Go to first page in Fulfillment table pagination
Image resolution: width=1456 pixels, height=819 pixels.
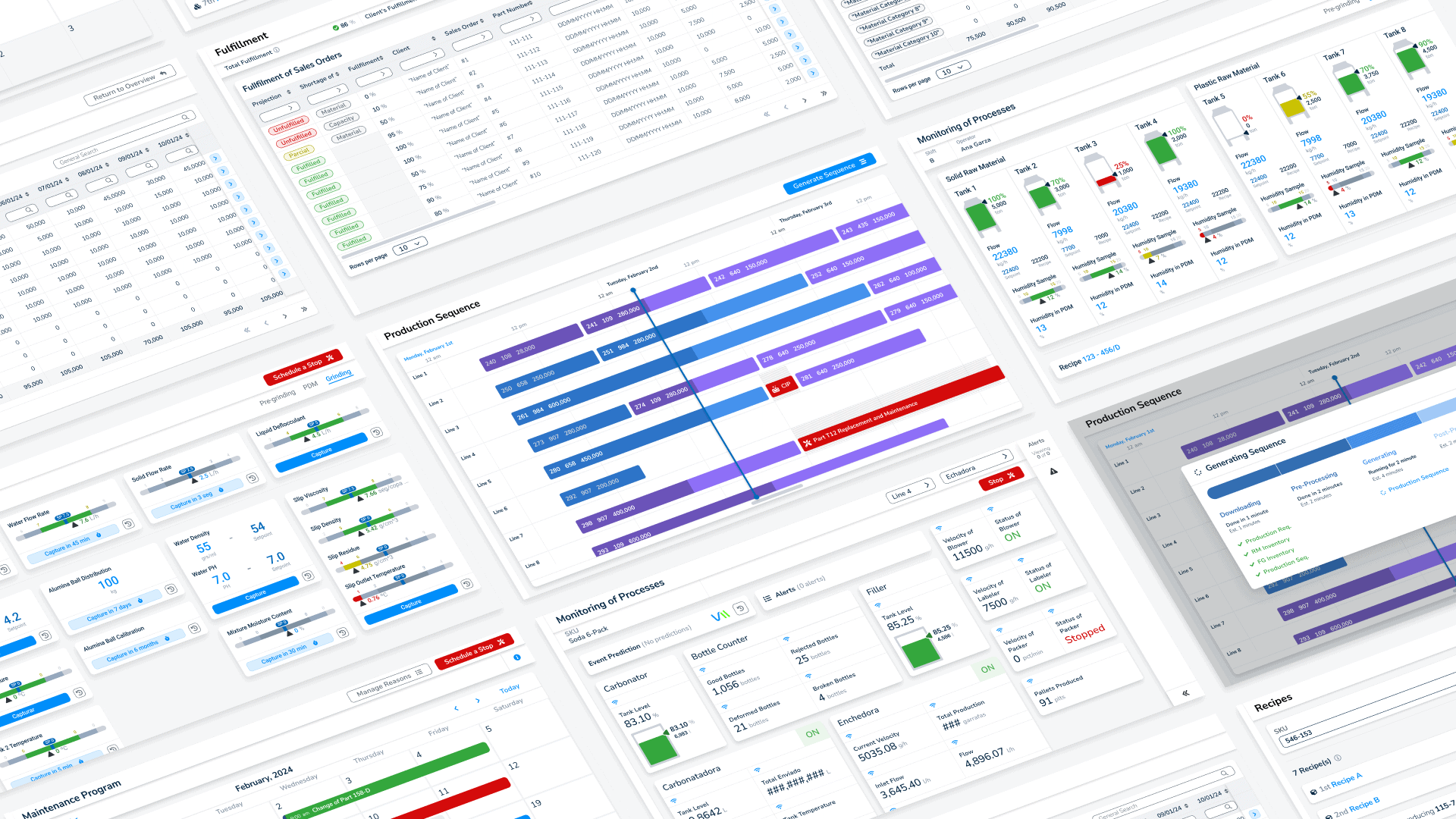(767, 114)
